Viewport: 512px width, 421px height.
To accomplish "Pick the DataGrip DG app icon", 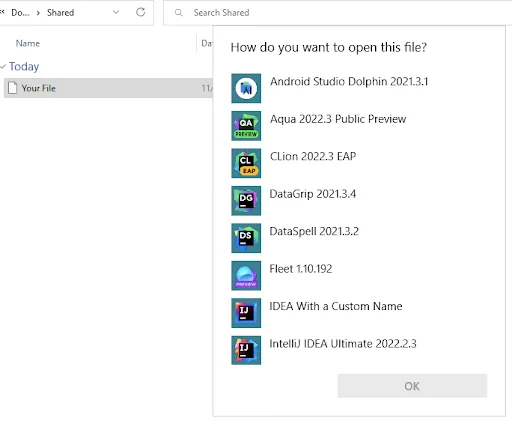I will pyautogui.click(x=246, y=201).
